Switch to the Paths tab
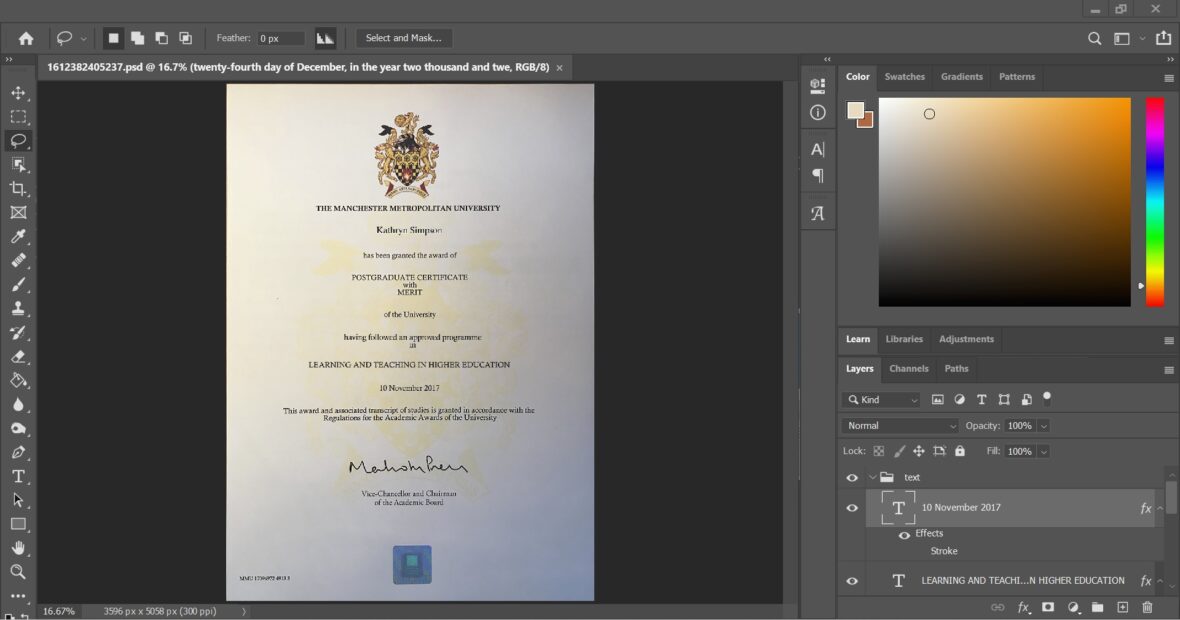1180x620 pixels. (x=956, y=369)
